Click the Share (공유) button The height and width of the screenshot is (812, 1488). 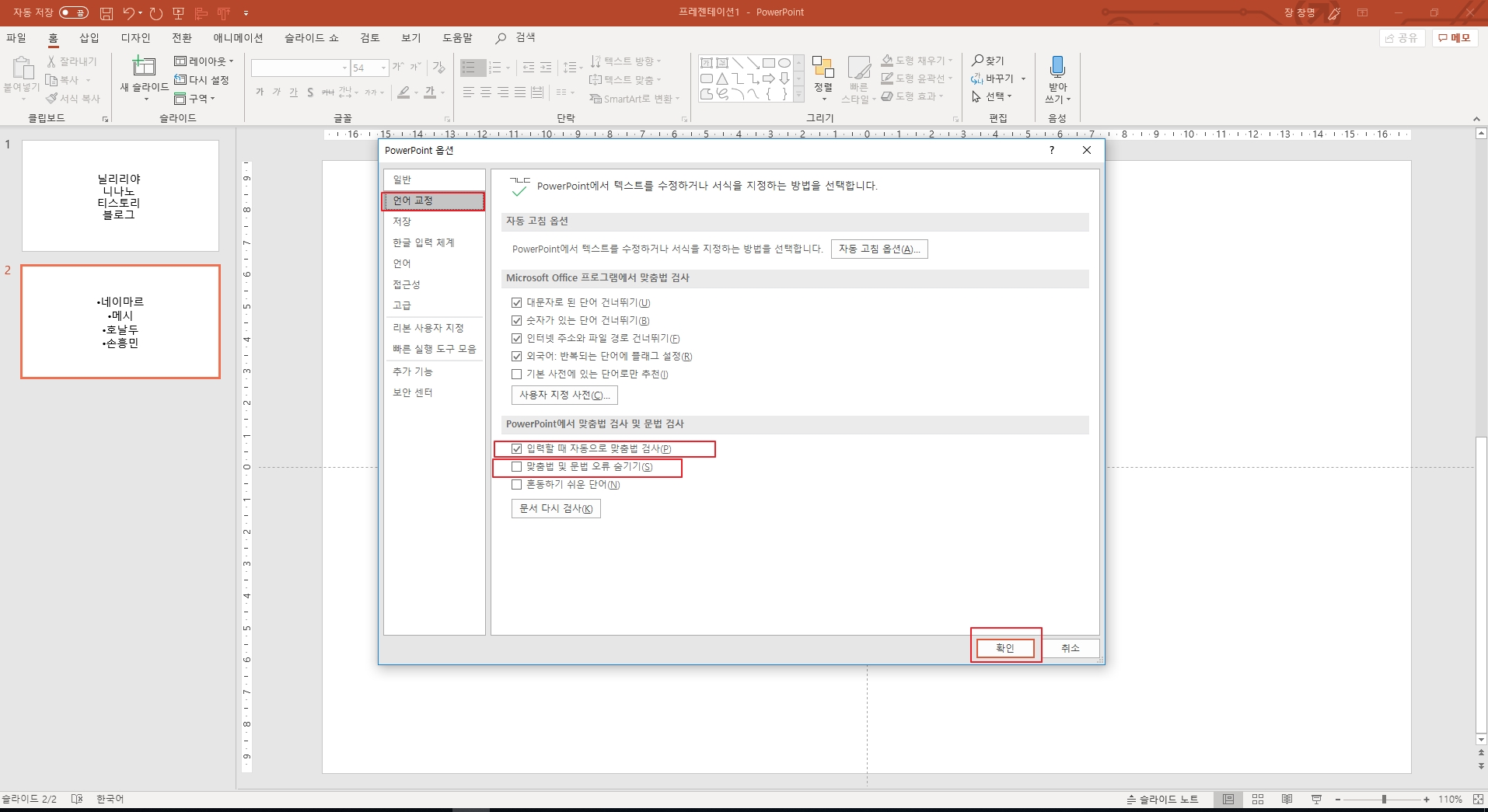(x=1402, y=38)
